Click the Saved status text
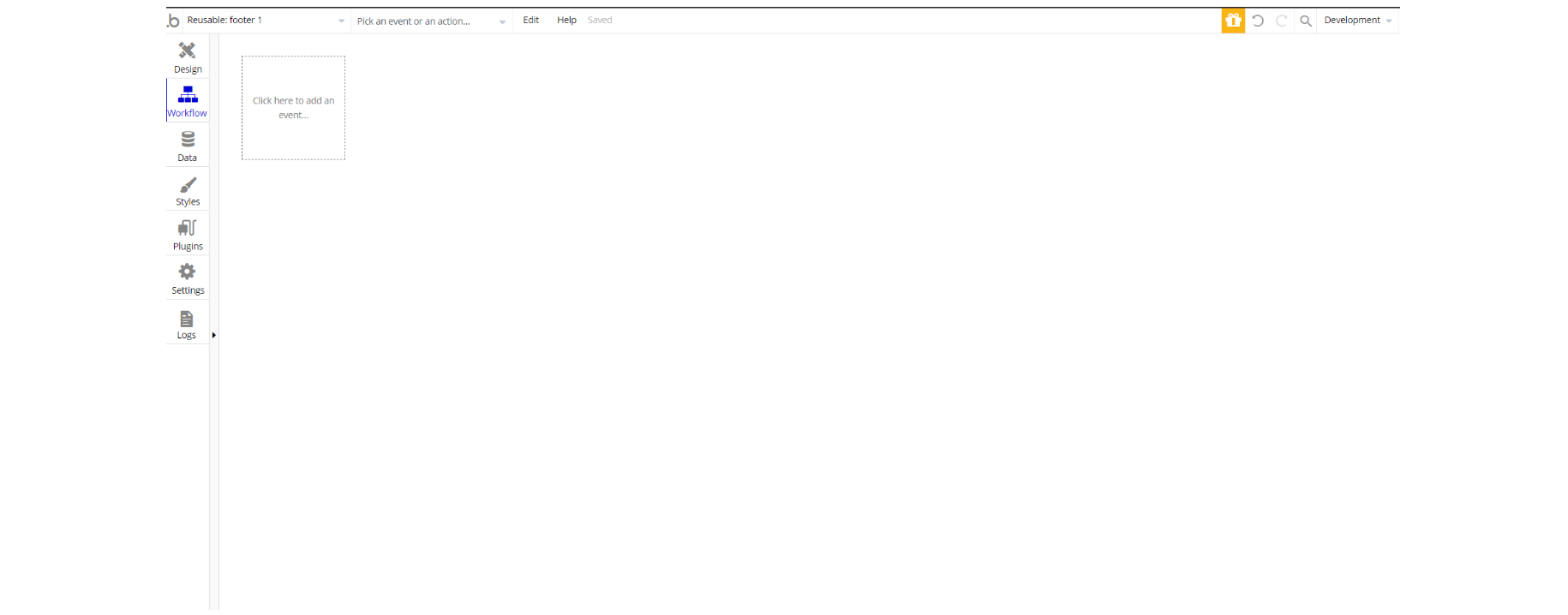The height and width of the screenshot is (615, 1568). pos(600,20)
